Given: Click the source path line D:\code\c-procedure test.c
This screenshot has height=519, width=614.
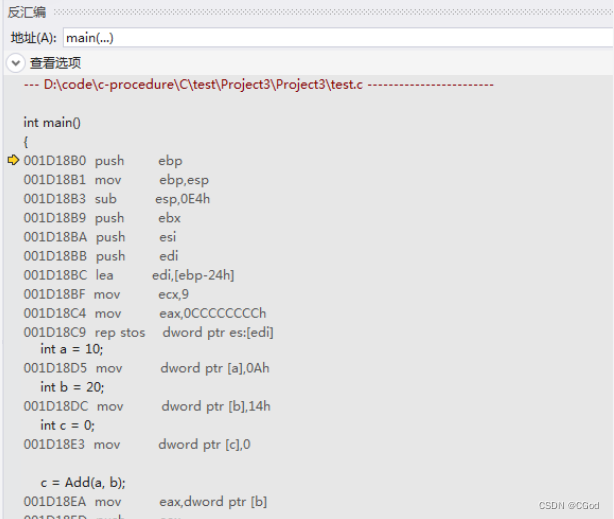Looking at the screenshot, I should 258,84.
